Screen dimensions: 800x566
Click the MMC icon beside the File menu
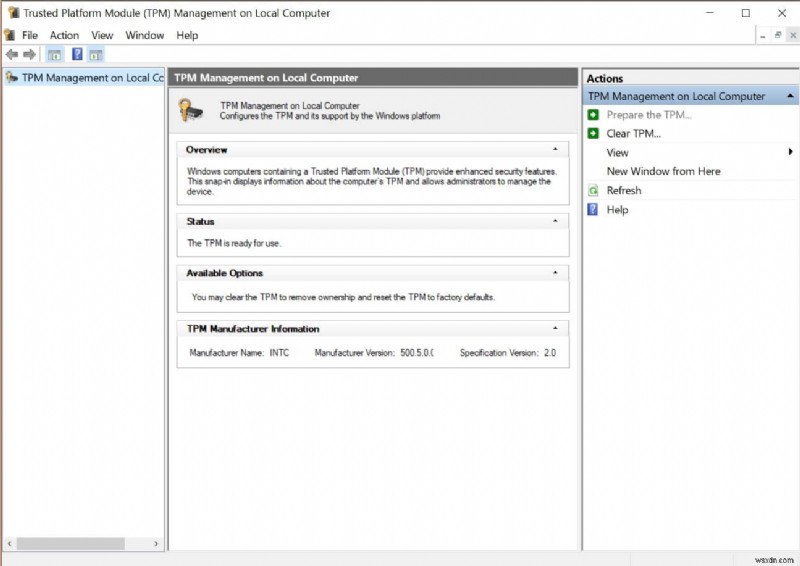click(x=10, y=35)
